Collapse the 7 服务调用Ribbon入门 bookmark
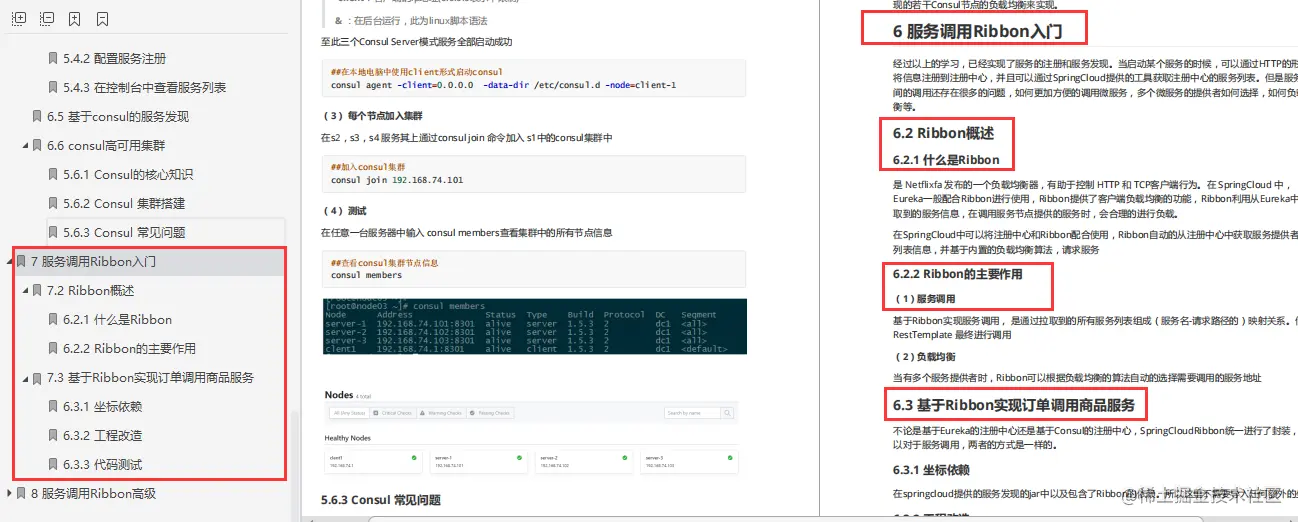Image resolution: width=1298 pixels, height=522 pixels. coord(9,262)
